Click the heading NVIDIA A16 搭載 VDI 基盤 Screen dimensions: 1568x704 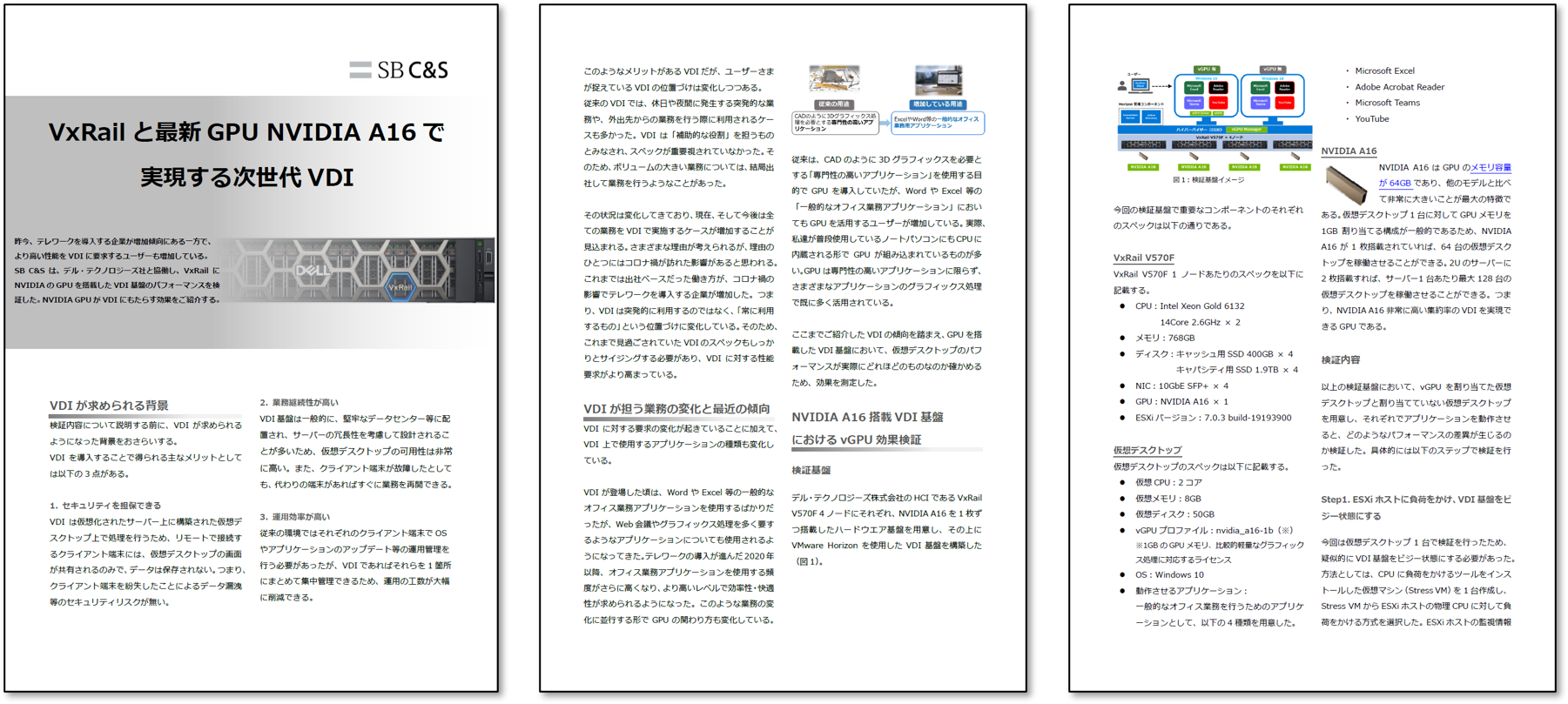[x=867, y=417]
